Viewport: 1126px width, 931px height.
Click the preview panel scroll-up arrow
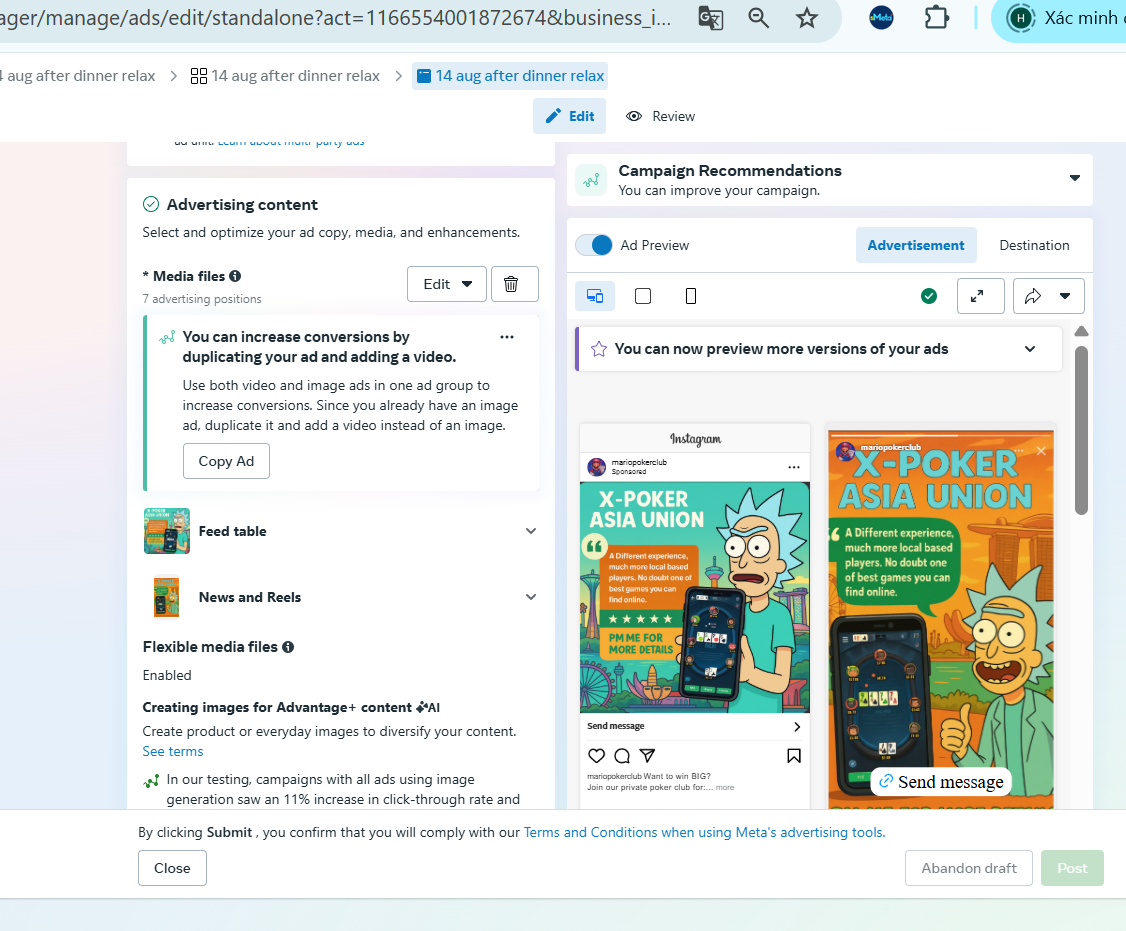coord(1081,331)
